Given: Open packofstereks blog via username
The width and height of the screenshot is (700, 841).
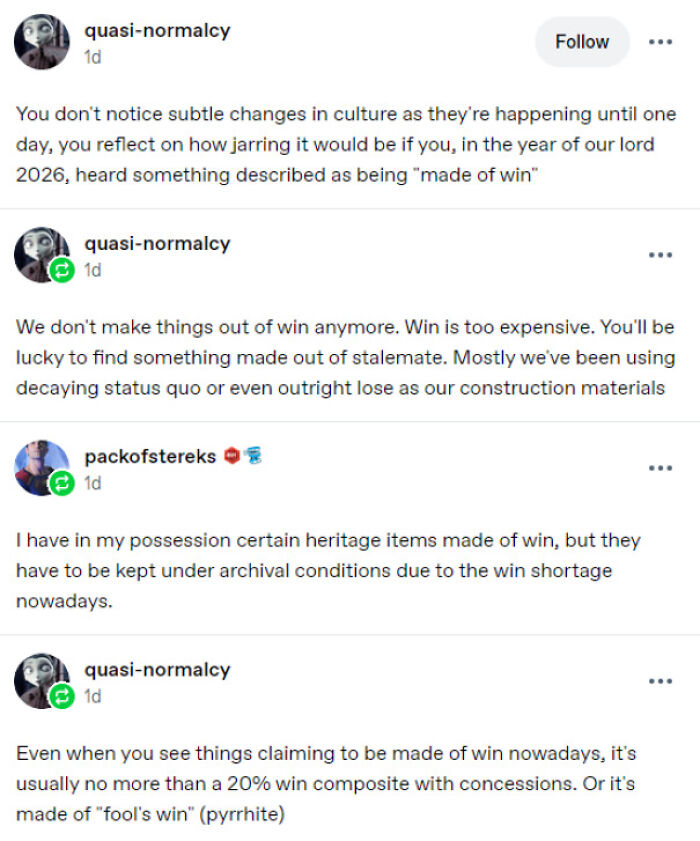Looking at the screenshot, I should click(150, 456).
